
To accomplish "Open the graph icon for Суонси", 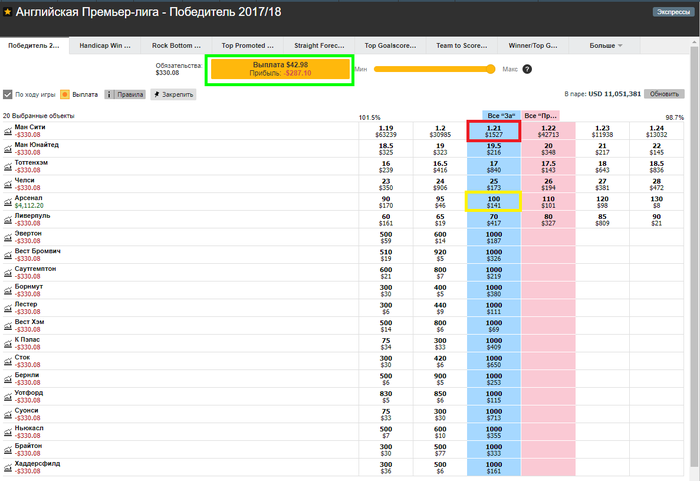I will 8,414.
